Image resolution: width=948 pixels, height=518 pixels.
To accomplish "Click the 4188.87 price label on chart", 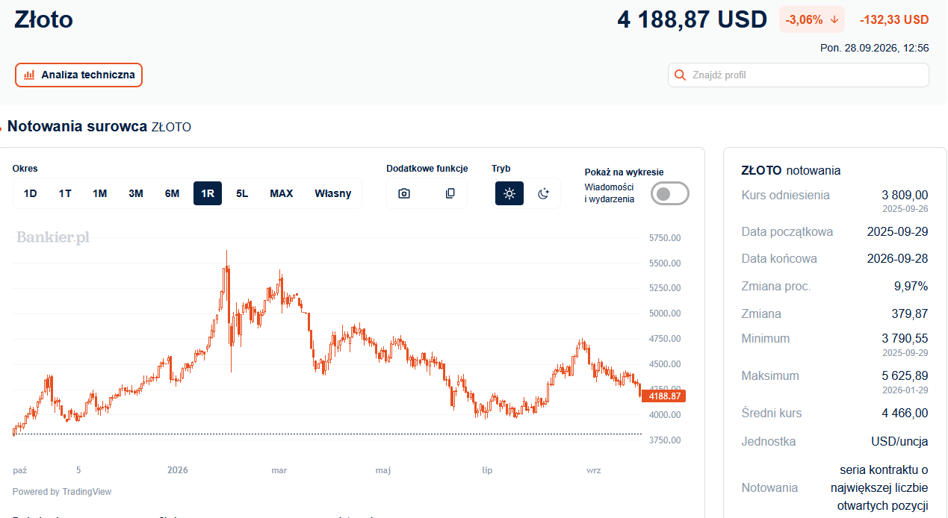I will click(664, 397).
